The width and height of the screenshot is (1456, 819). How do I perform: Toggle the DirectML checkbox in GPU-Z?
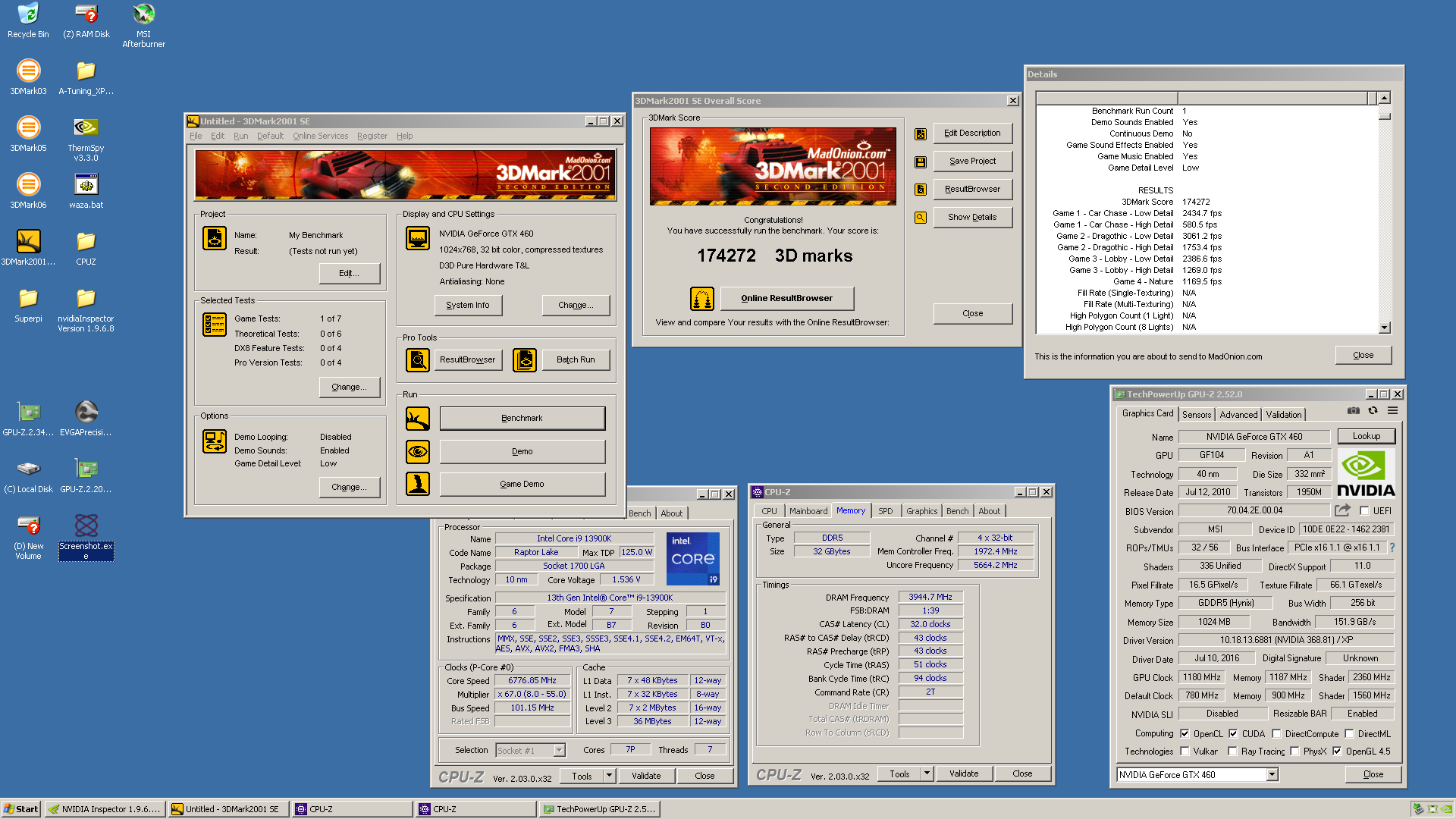(1349, 734)
